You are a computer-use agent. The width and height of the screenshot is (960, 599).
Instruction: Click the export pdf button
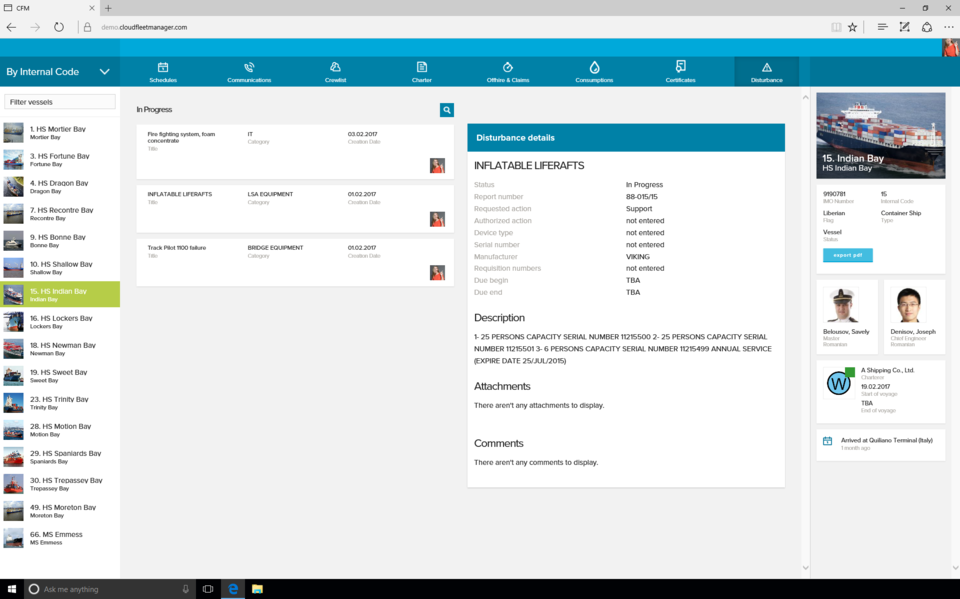[x=847, y=255]
